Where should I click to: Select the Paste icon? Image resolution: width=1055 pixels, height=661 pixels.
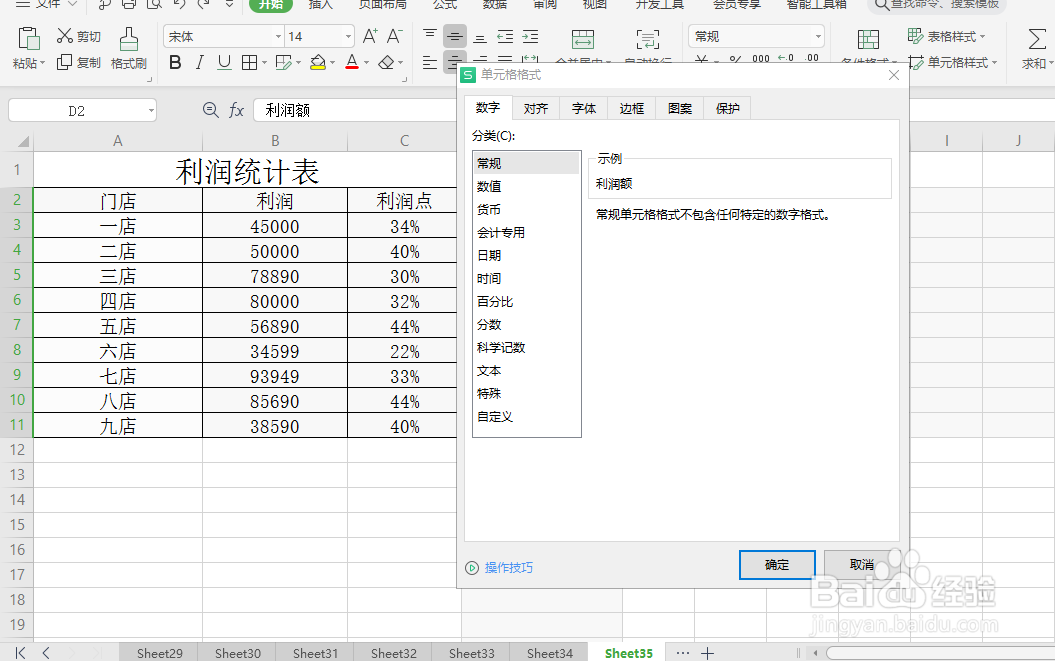(28, 40)
